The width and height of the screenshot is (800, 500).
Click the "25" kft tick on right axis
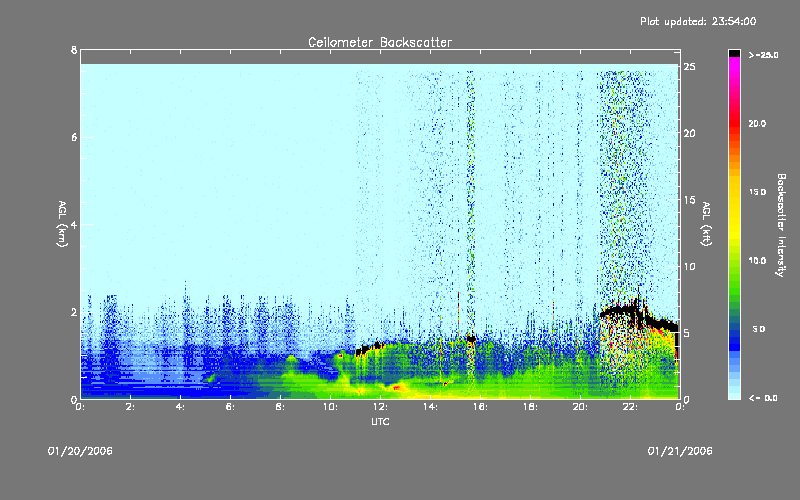pyautogui.click(x=689, y=67)
